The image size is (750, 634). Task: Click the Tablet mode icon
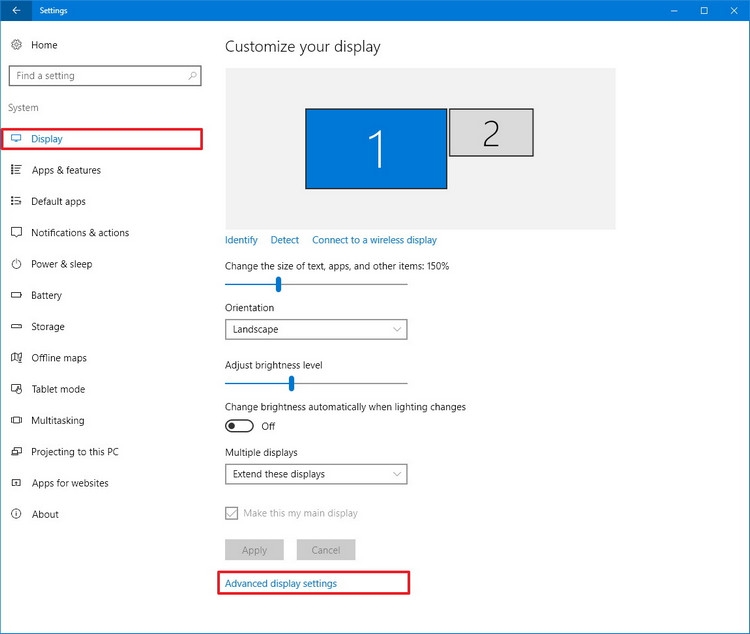click(x=16, y=389)
